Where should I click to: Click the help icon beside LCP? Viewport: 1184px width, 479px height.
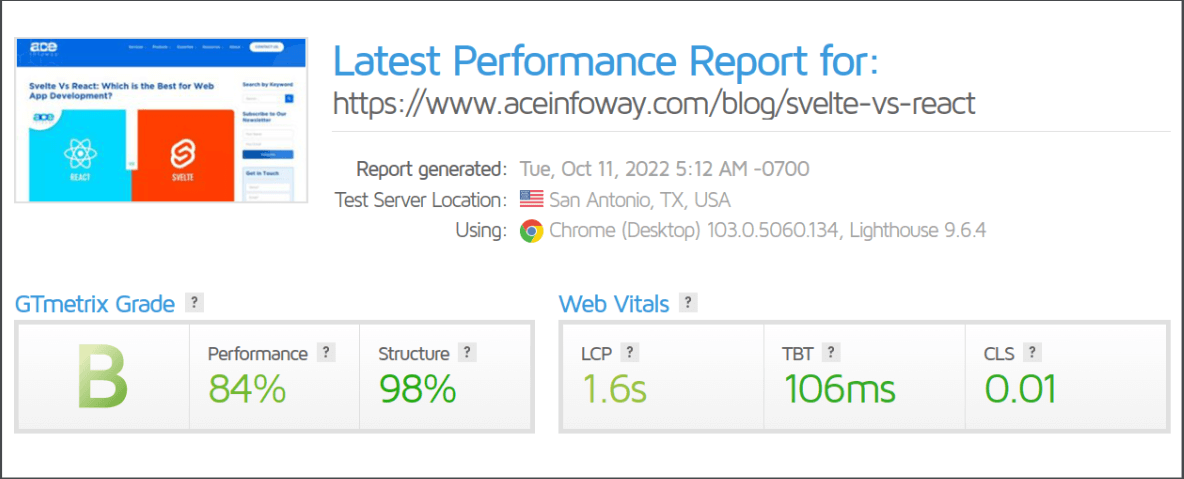click(x=630, y=352)
